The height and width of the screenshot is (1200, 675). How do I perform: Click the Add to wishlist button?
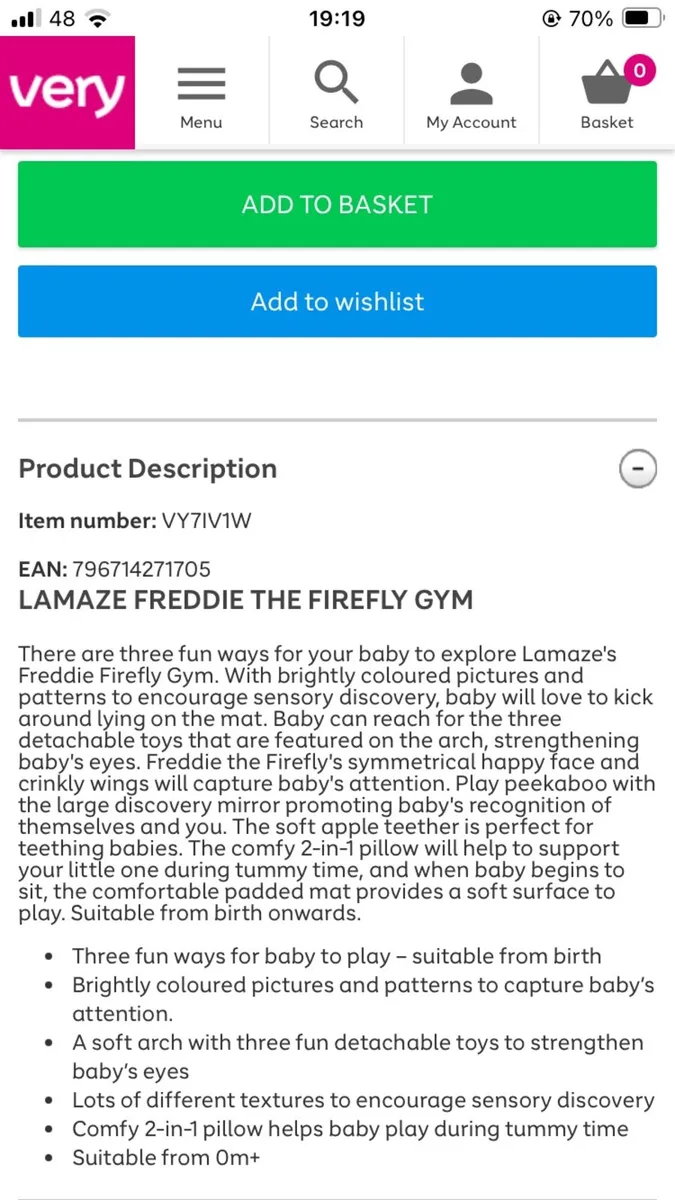(337, 301)
